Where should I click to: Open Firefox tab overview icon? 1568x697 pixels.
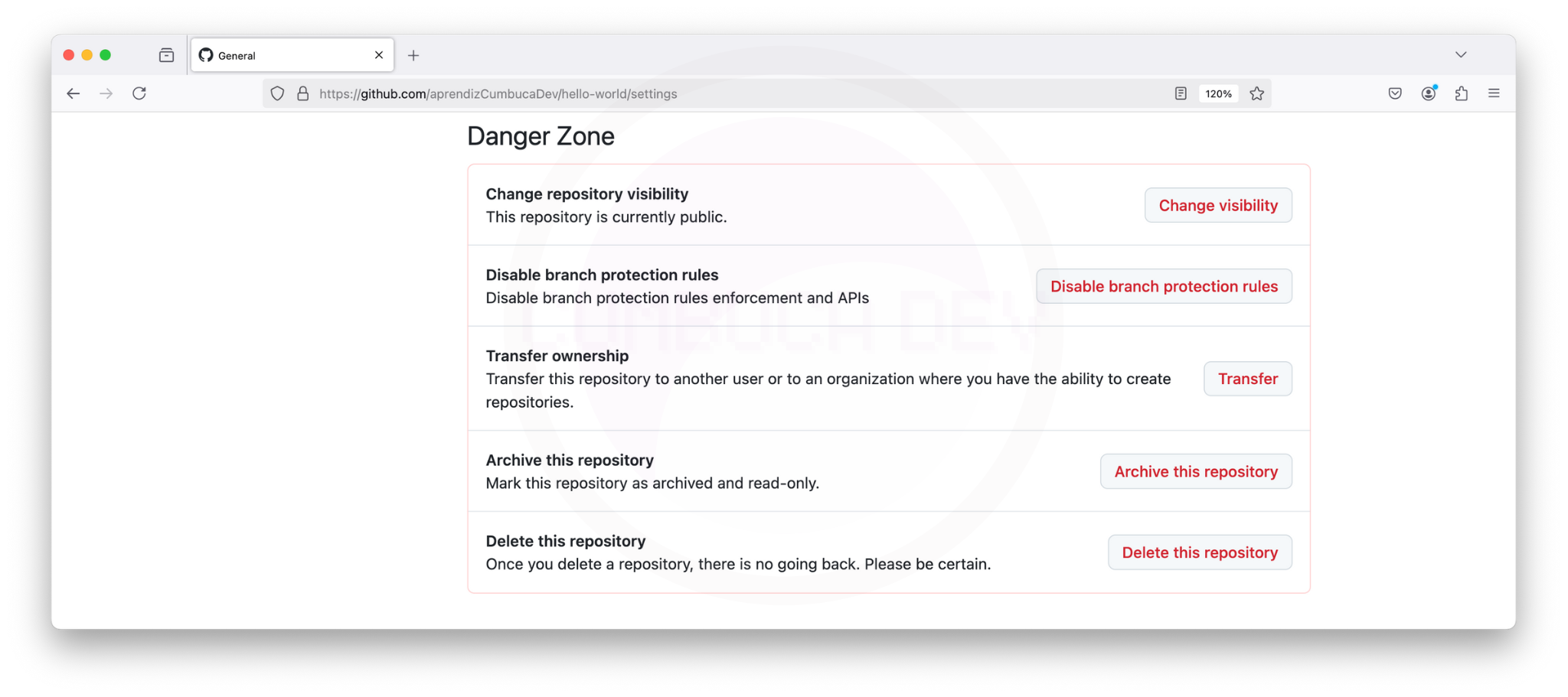(x=166, y=55)
